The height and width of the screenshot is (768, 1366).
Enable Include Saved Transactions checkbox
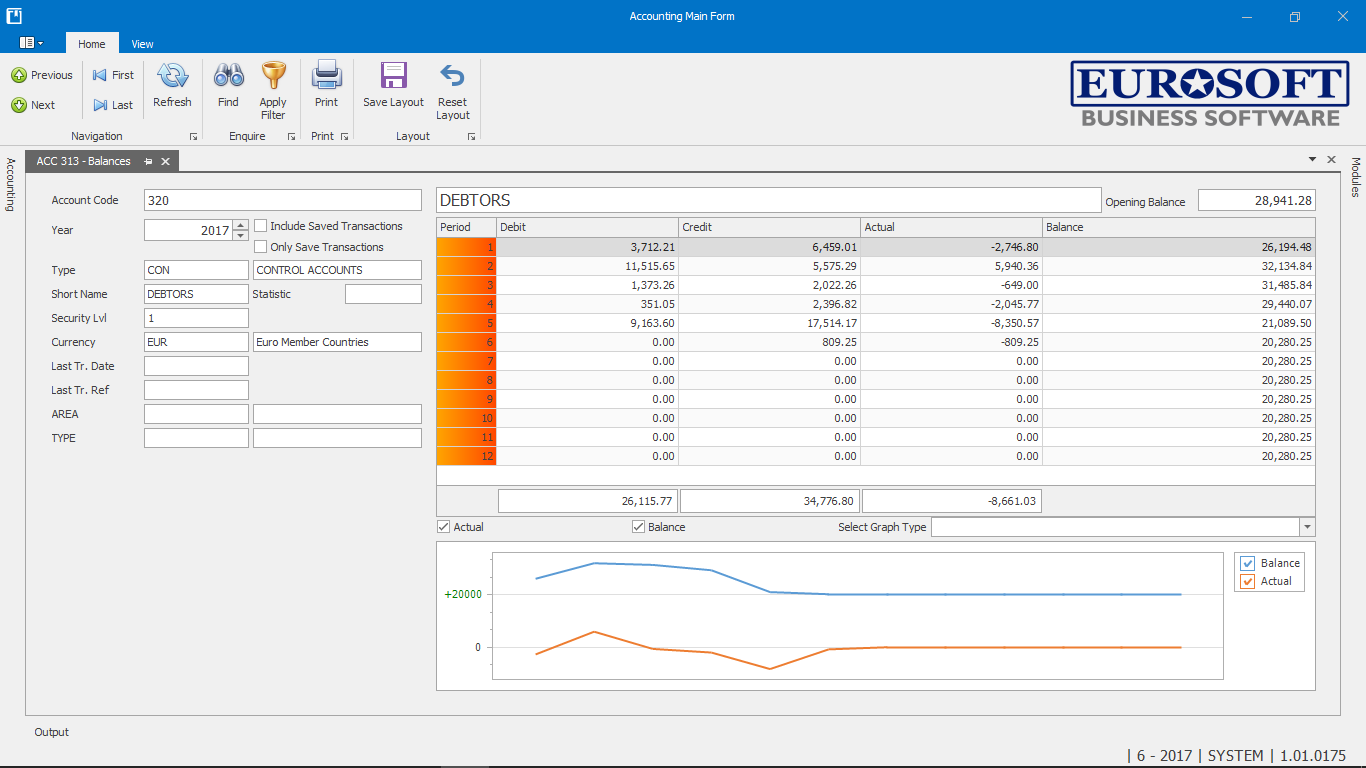[x=261, y=226]
